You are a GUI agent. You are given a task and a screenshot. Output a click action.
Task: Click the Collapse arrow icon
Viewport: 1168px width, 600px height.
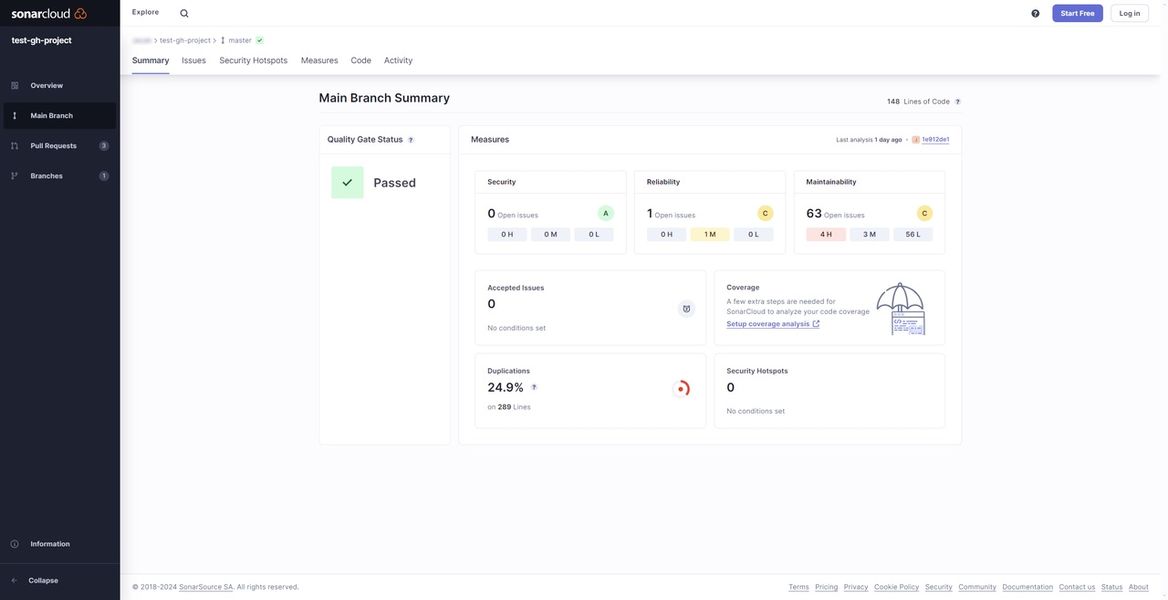point(15,581)
